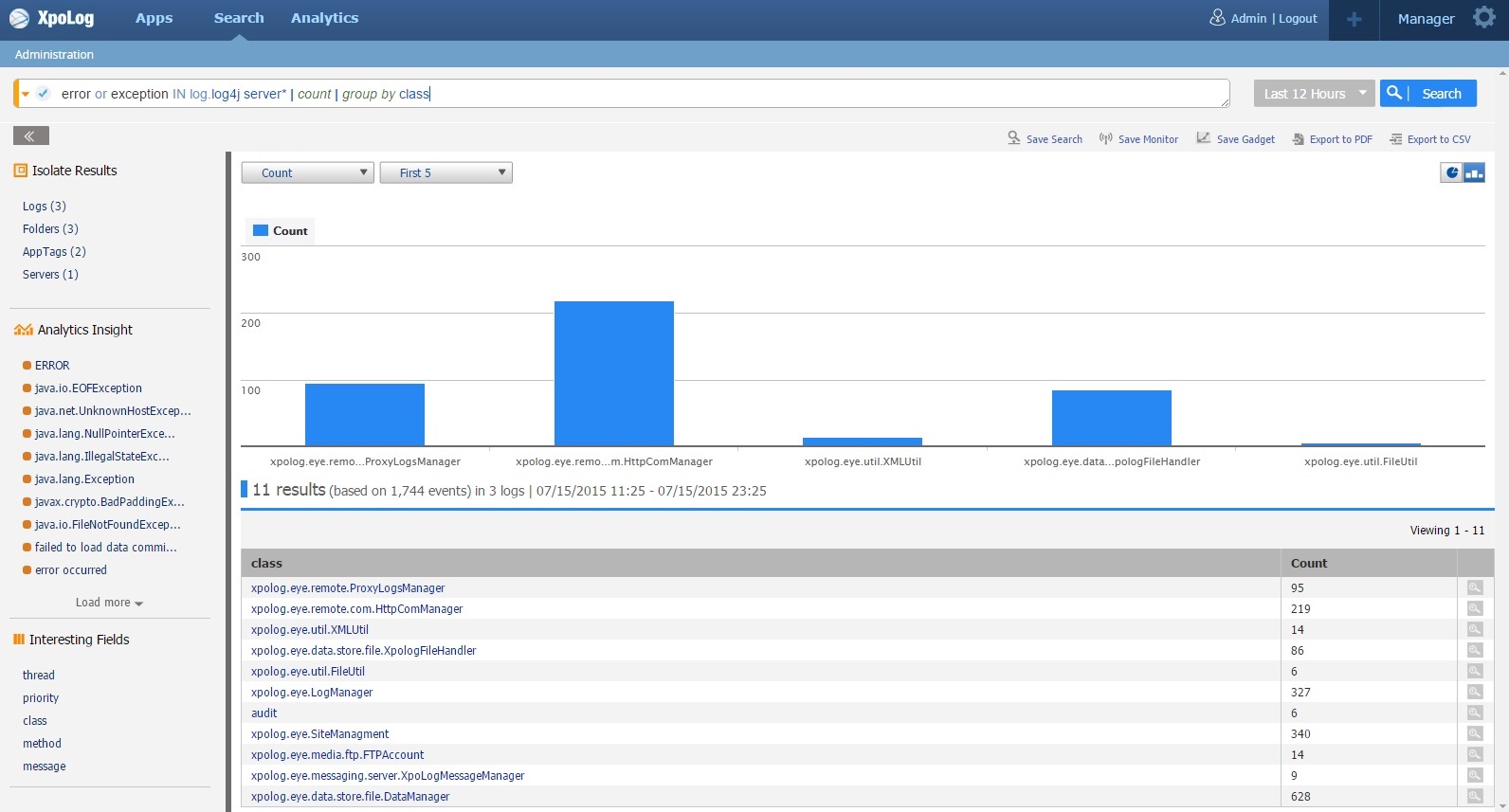The width and height of the screenshot is (1509, 812).
Task: Open the Manager settings gear icon
Action: point(1483,18)
